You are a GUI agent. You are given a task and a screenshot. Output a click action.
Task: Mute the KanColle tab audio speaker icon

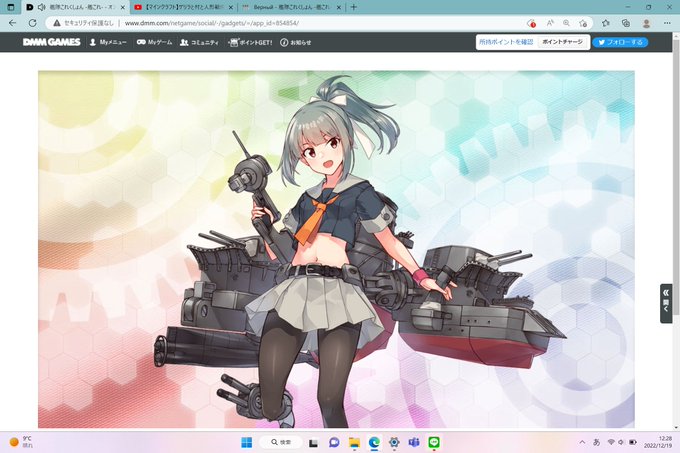point(42,7)
